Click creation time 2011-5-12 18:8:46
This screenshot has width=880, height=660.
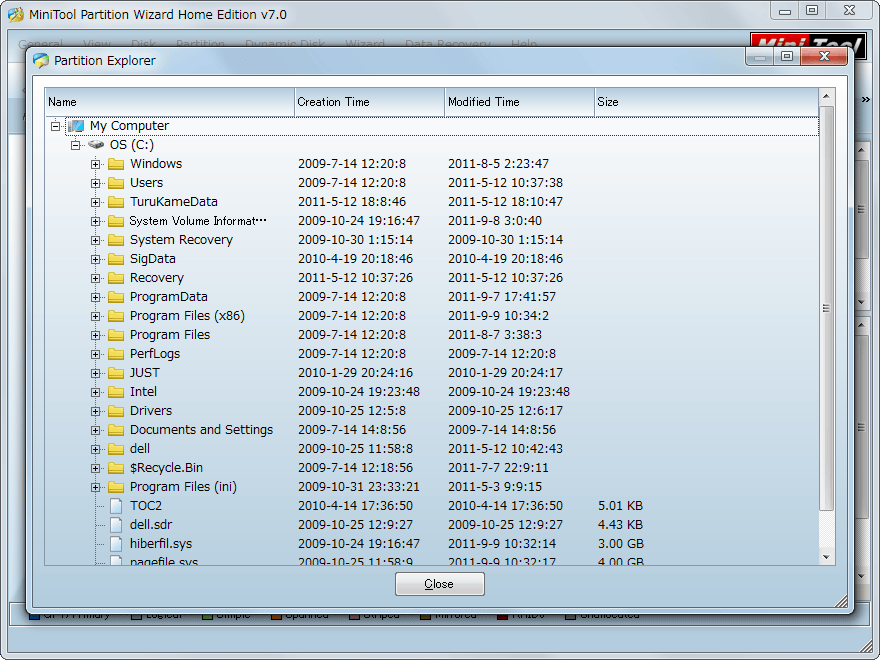[352, 202]
